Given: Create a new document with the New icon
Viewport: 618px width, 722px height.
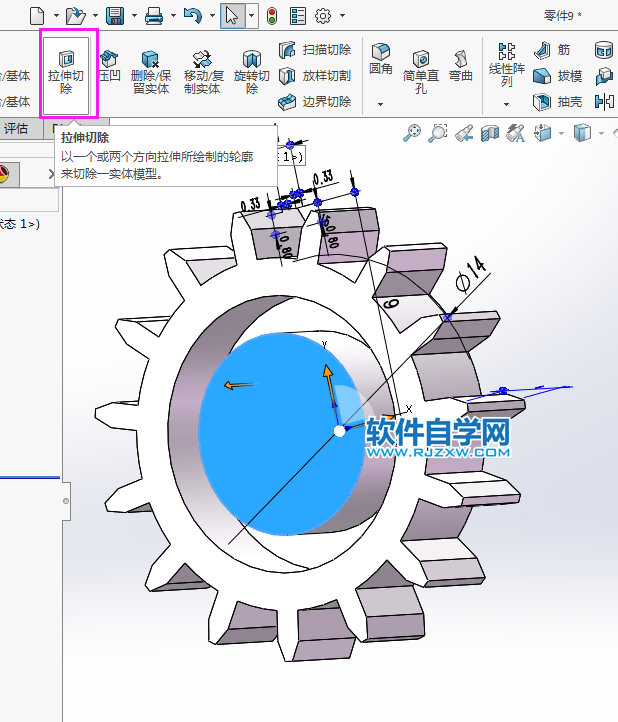Looking at the screenshot, I should [x=37, y=16].
